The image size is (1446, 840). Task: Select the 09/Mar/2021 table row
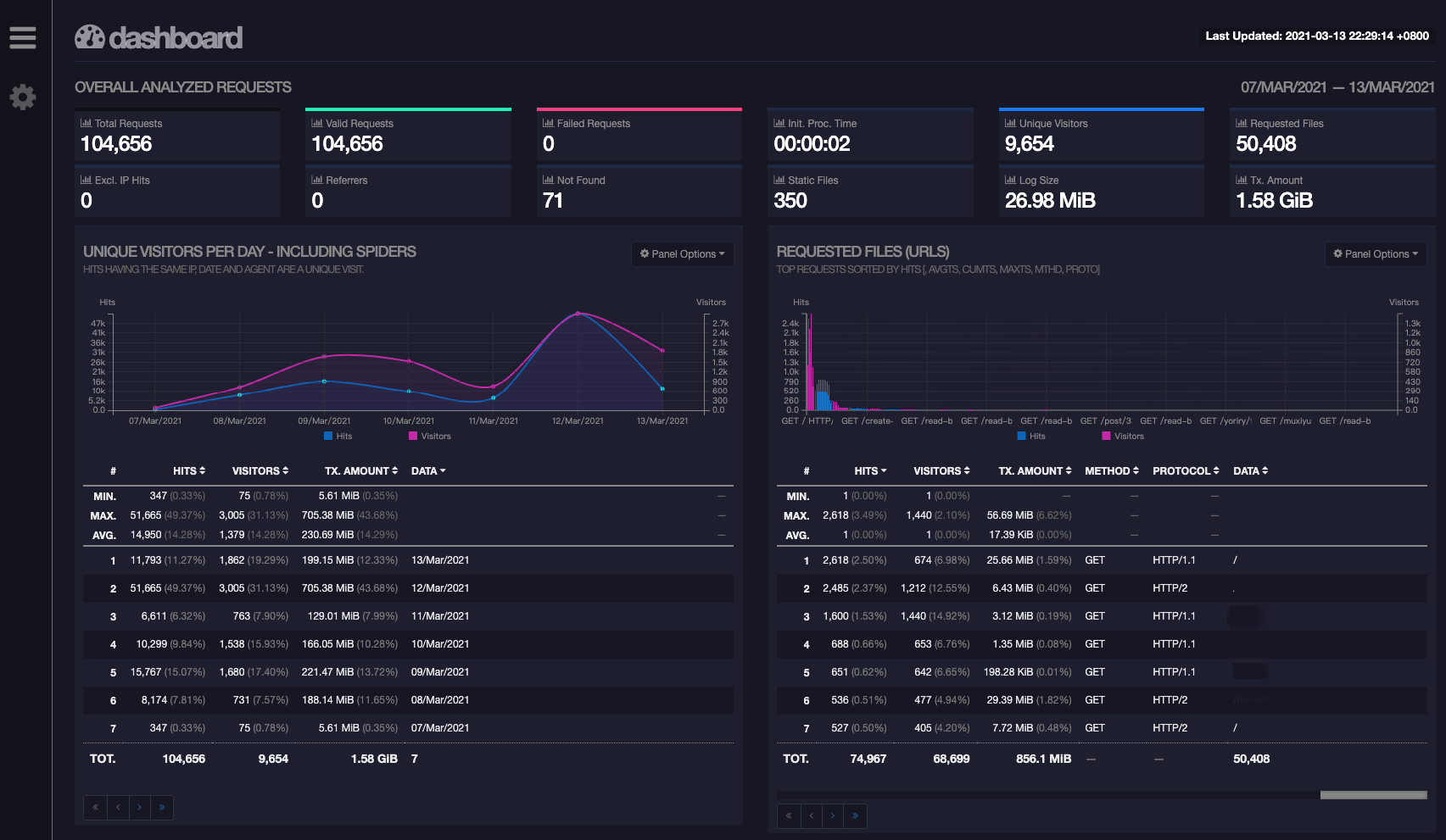point(408,672)
